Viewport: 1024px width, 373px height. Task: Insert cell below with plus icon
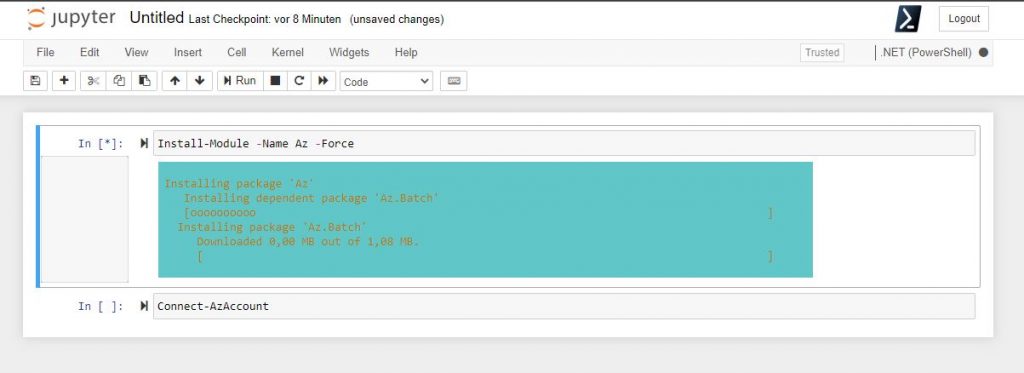point(63,81)
